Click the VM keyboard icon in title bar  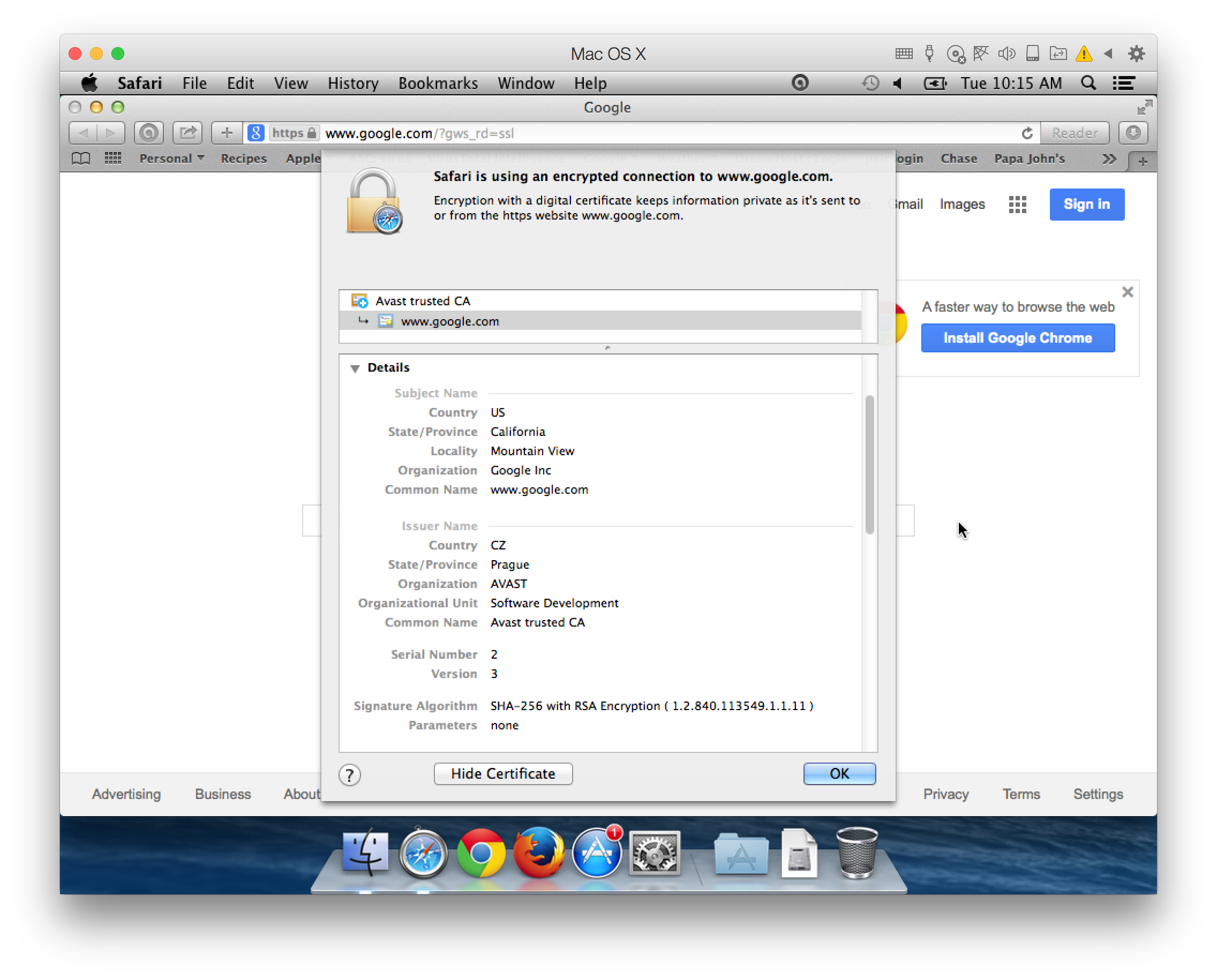pos(904,54)
